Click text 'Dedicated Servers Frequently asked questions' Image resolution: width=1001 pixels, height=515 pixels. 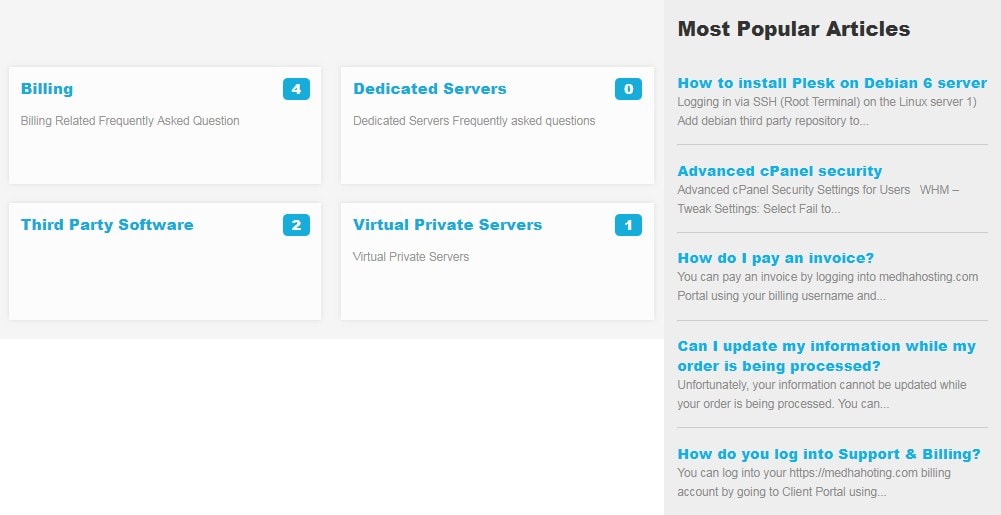click(474, 121)
